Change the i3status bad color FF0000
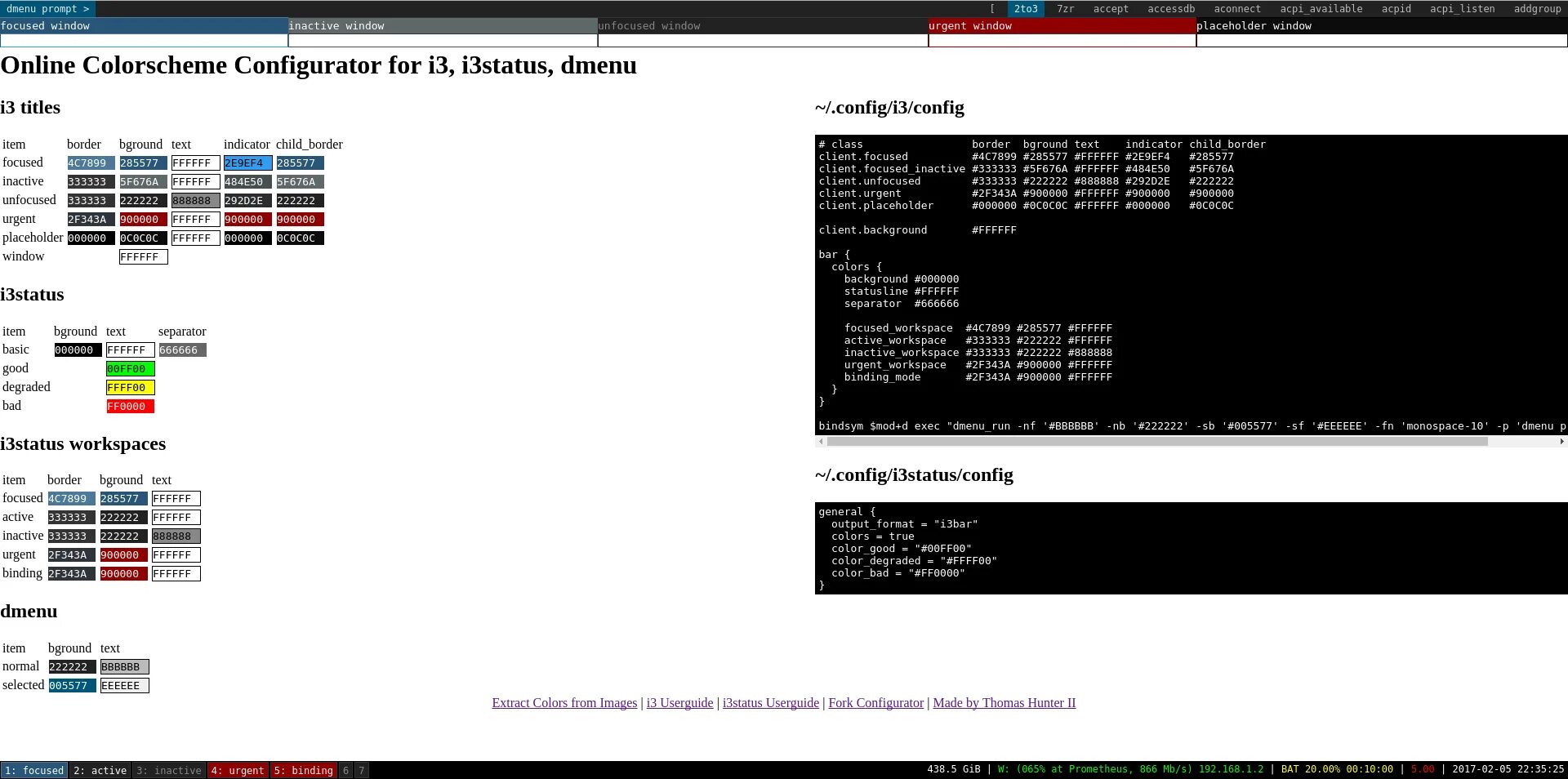The image size is (1568, 779). click(x=130, y=407)
